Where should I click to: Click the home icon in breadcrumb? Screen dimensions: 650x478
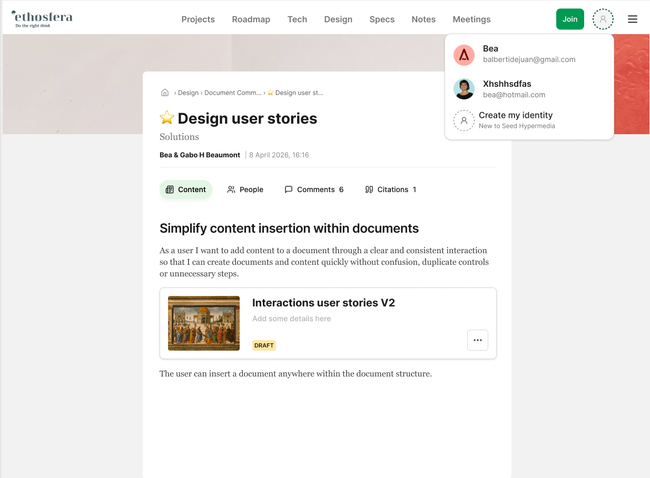[x=165, y=92]
